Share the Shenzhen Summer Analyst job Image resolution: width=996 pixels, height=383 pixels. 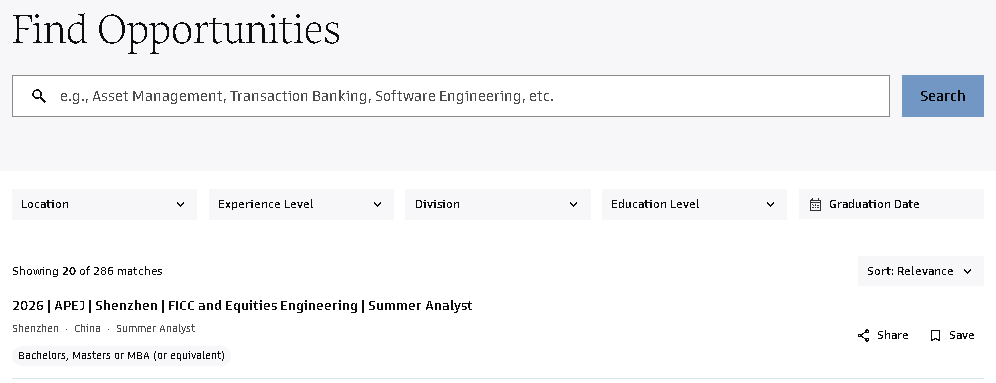[883, 335]
